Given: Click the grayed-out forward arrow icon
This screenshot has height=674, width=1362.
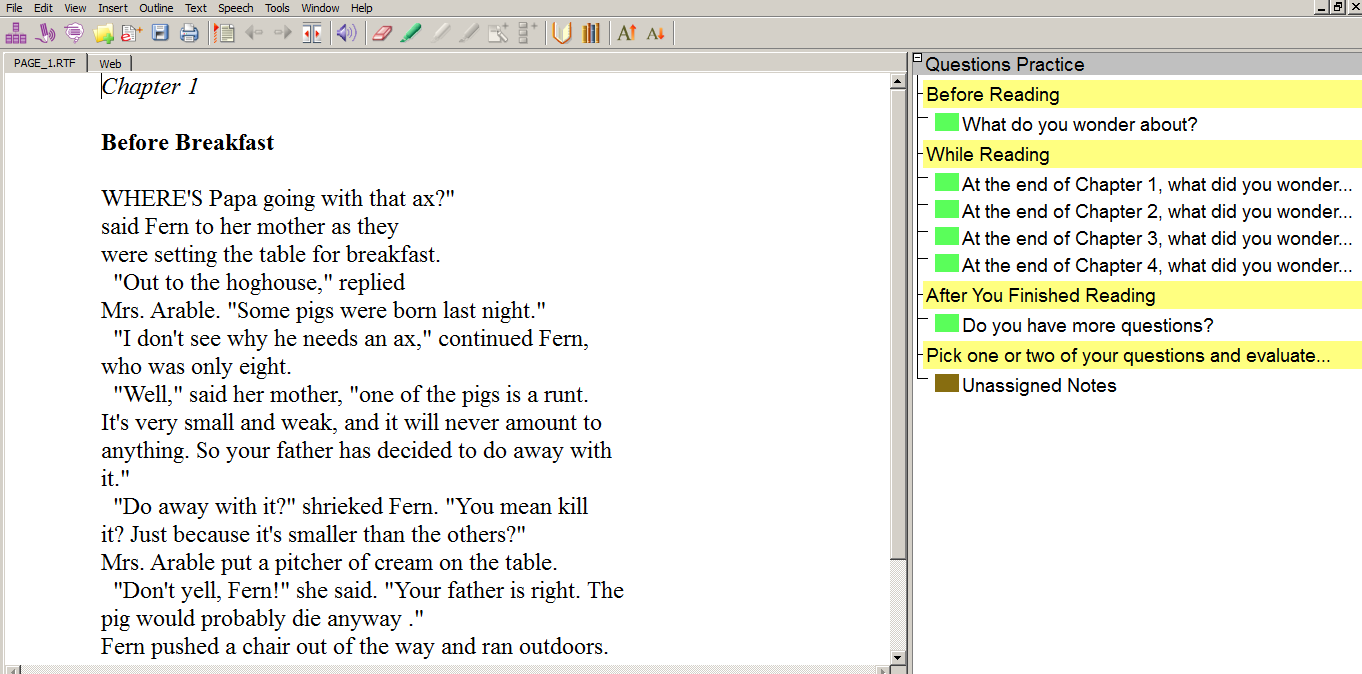Looking at the screenshot, I should coord(283,33).
